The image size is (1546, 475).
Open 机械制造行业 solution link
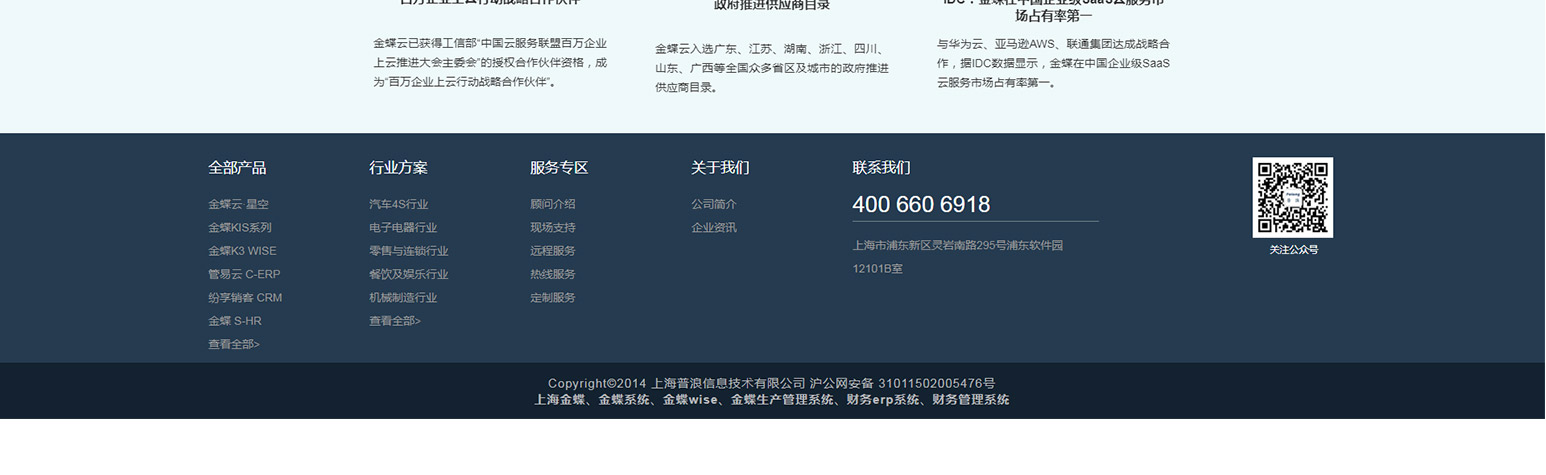coord(403,297)
